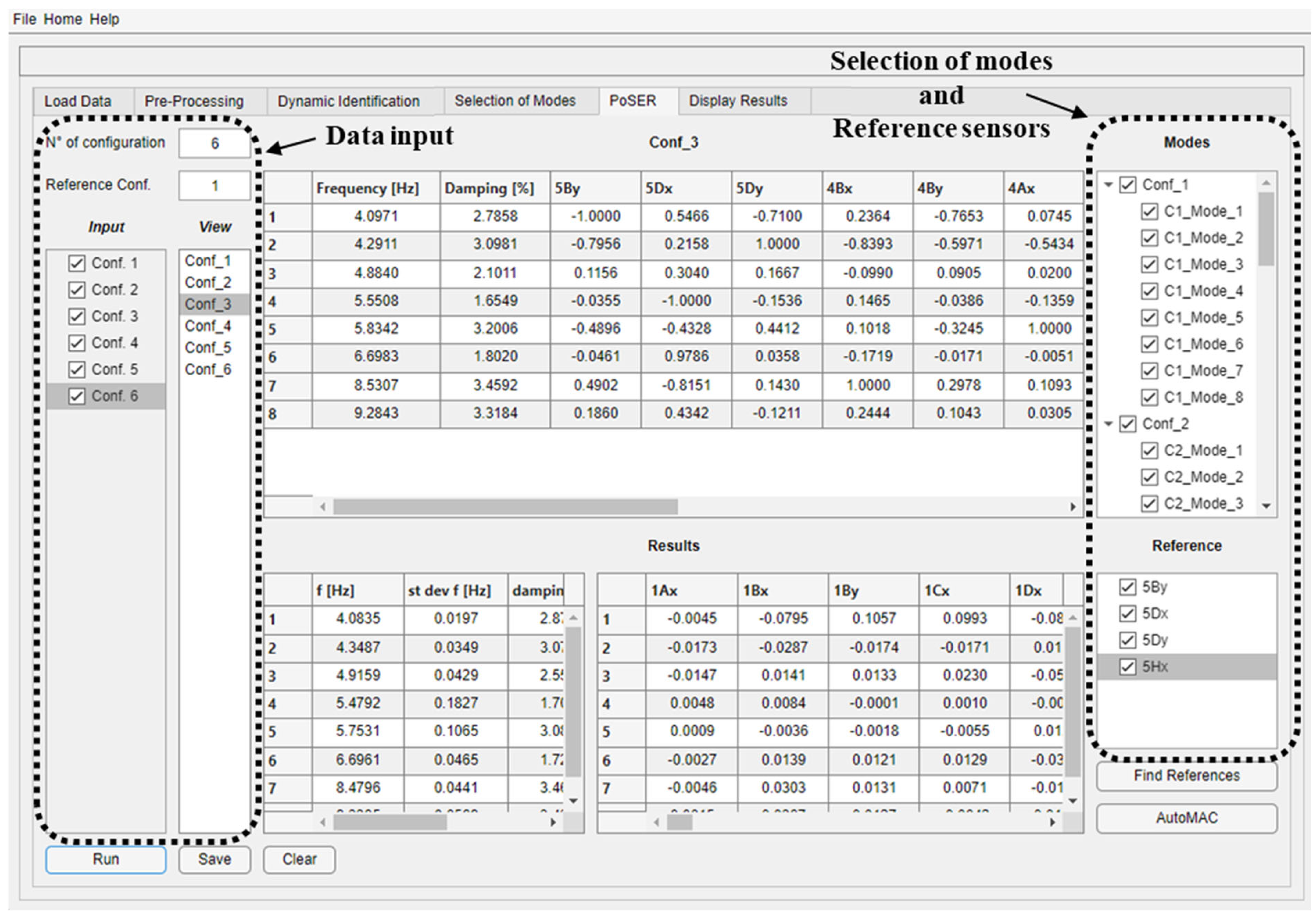
Task: Uncheck the 5Hx reference sensor
Action: click(x=1127, y=667)
